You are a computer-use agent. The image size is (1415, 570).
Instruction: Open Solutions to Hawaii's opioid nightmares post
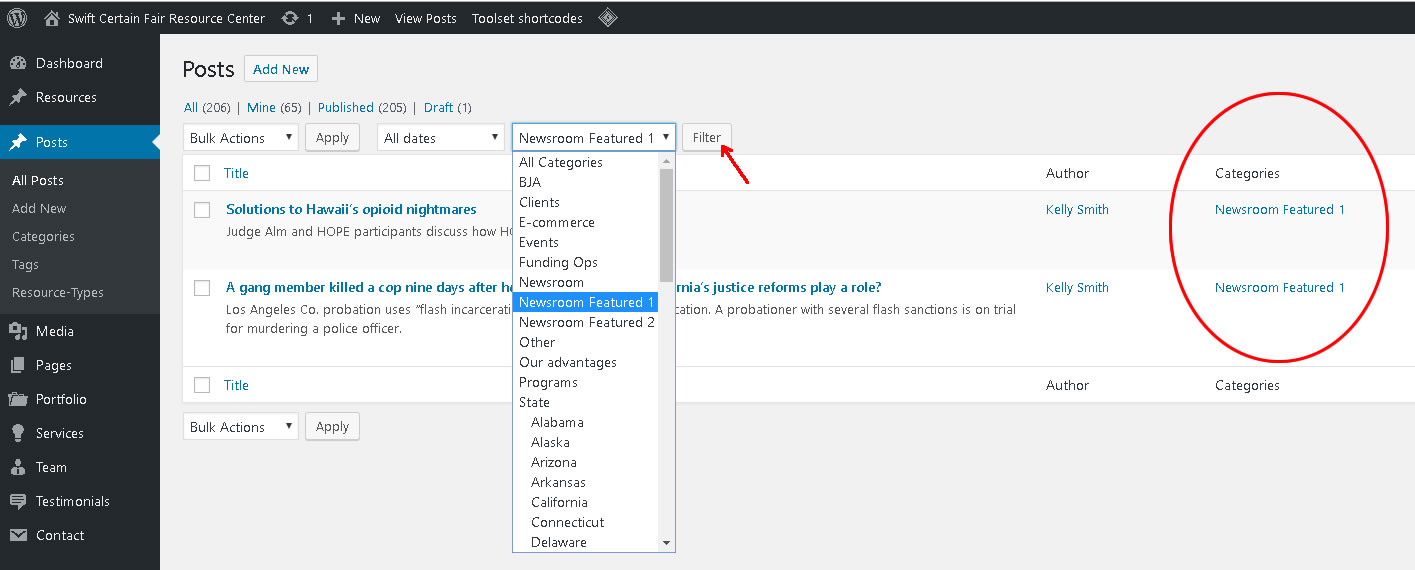pyautogui.click(x=351, y=209)
